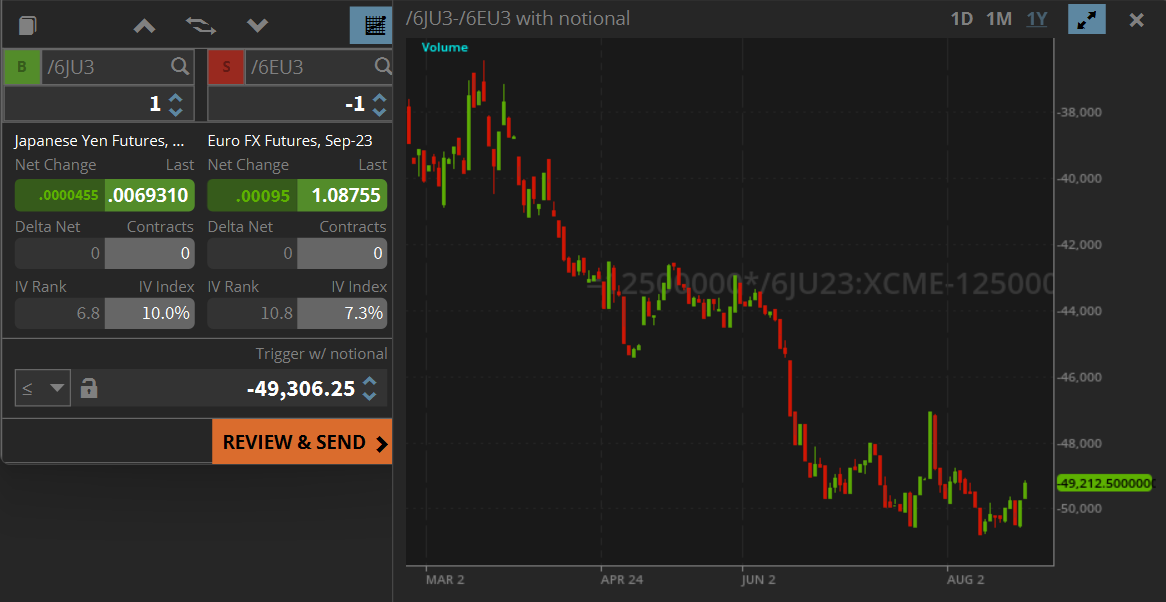This screenshot has width=1166, height=602.
Task: Unlock the trigger notional lock icon
Action: point(88,388)
